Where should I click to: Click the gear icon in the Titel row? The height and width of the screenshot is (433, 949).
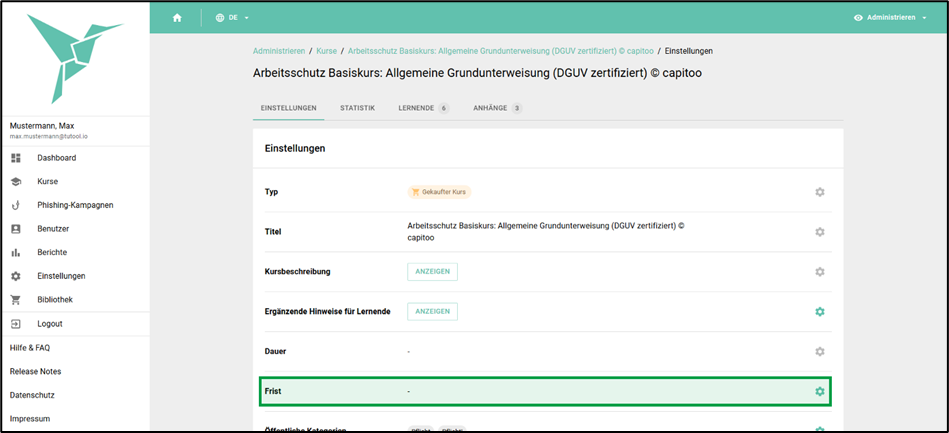(819, 232)
